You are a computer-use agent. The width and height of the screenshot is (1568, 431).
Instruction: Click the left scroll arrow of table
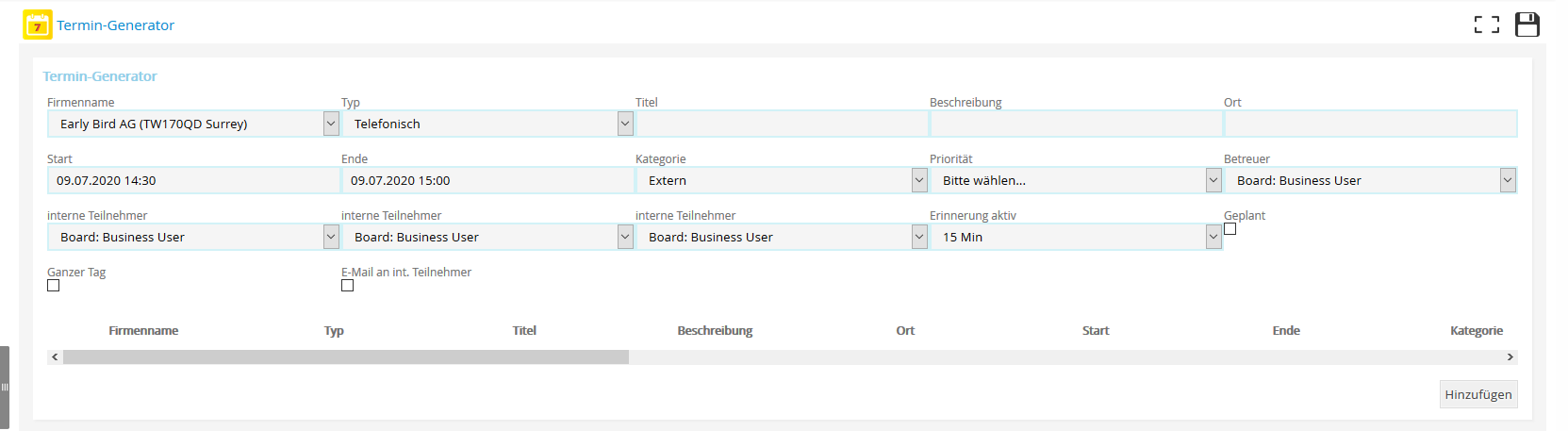coord(55,357)
